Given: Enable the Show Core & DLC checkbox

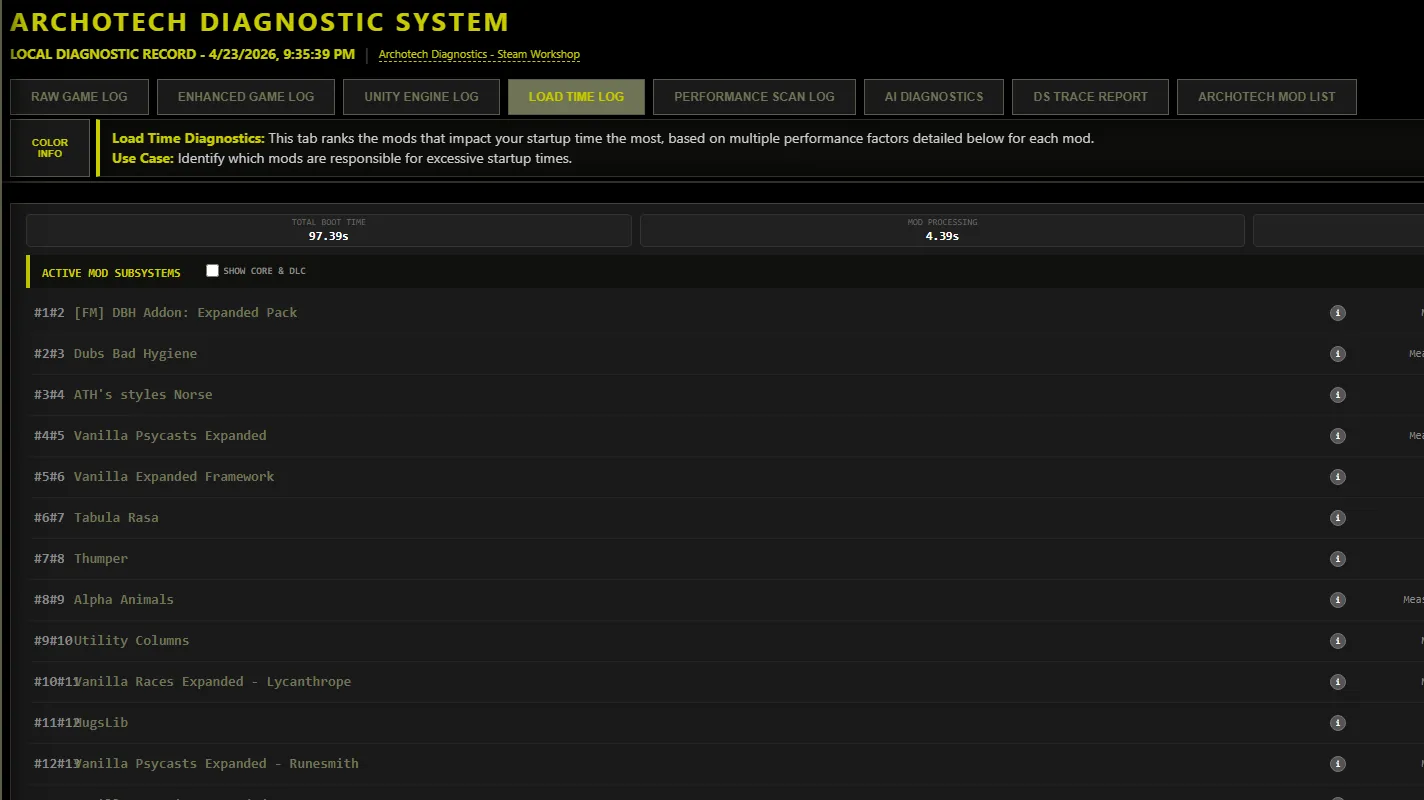Looking at the screenshot, I should tap(212, 271).
